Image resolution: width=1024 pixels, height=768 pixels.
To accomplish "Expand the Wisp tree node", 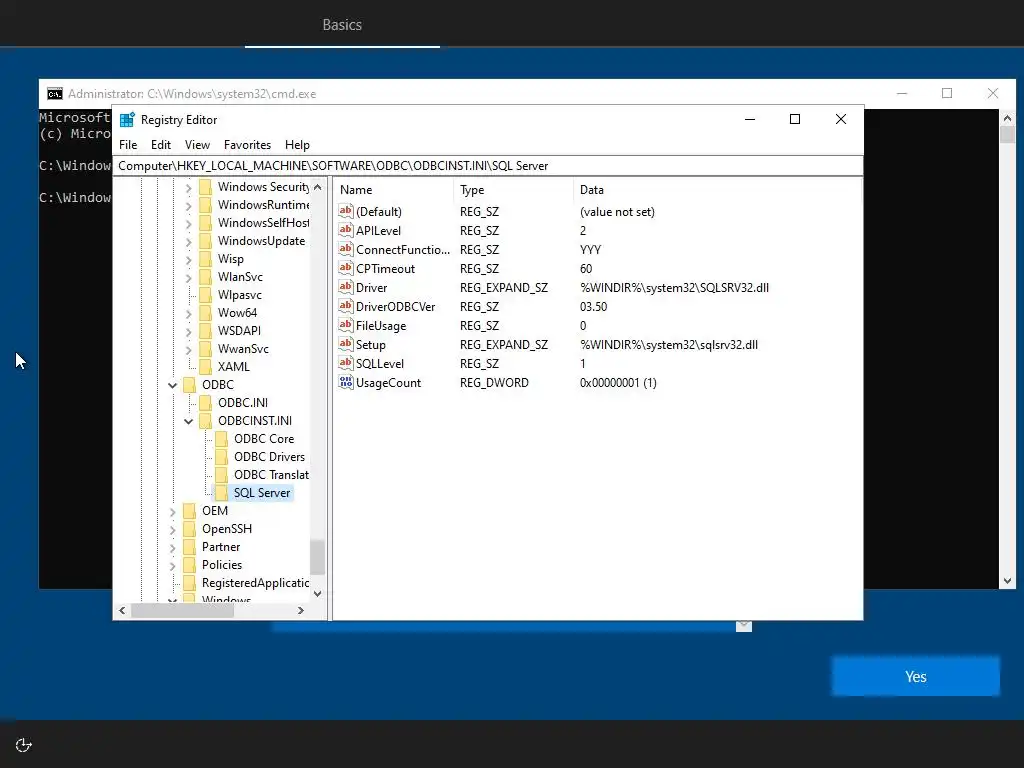I will (188, 259).
